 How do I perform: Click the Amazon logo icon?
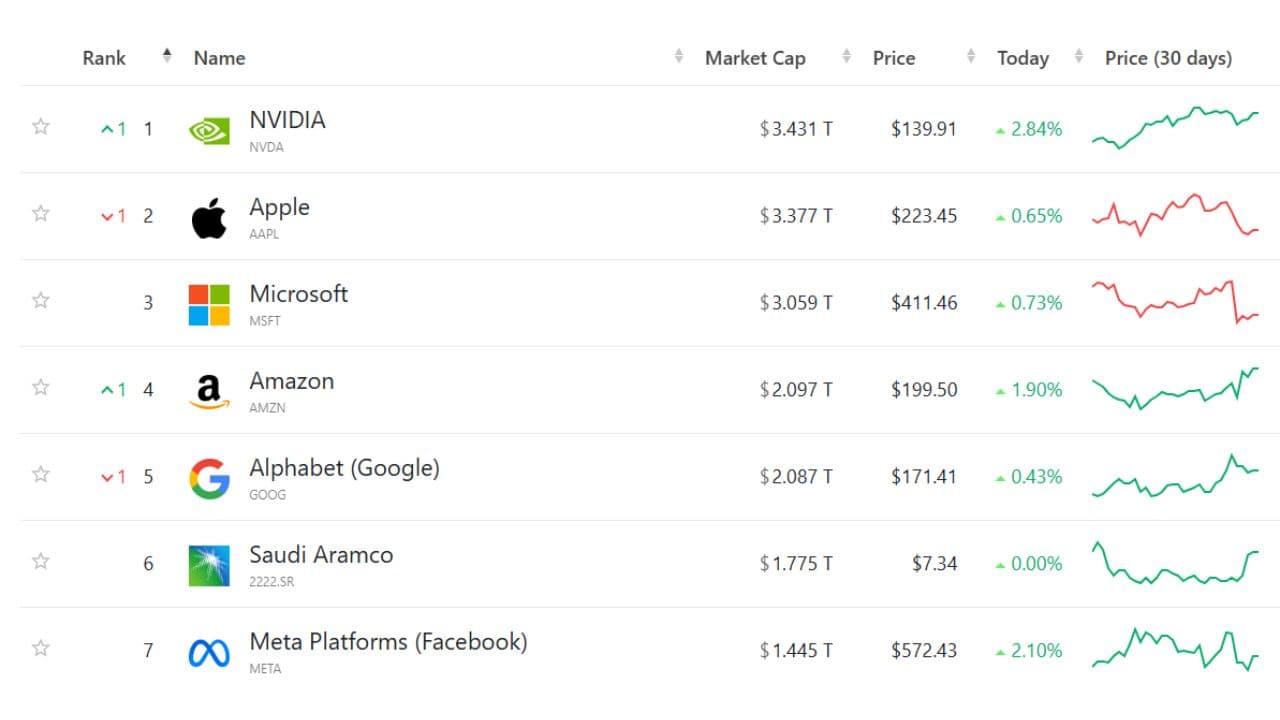pos(209,391)
